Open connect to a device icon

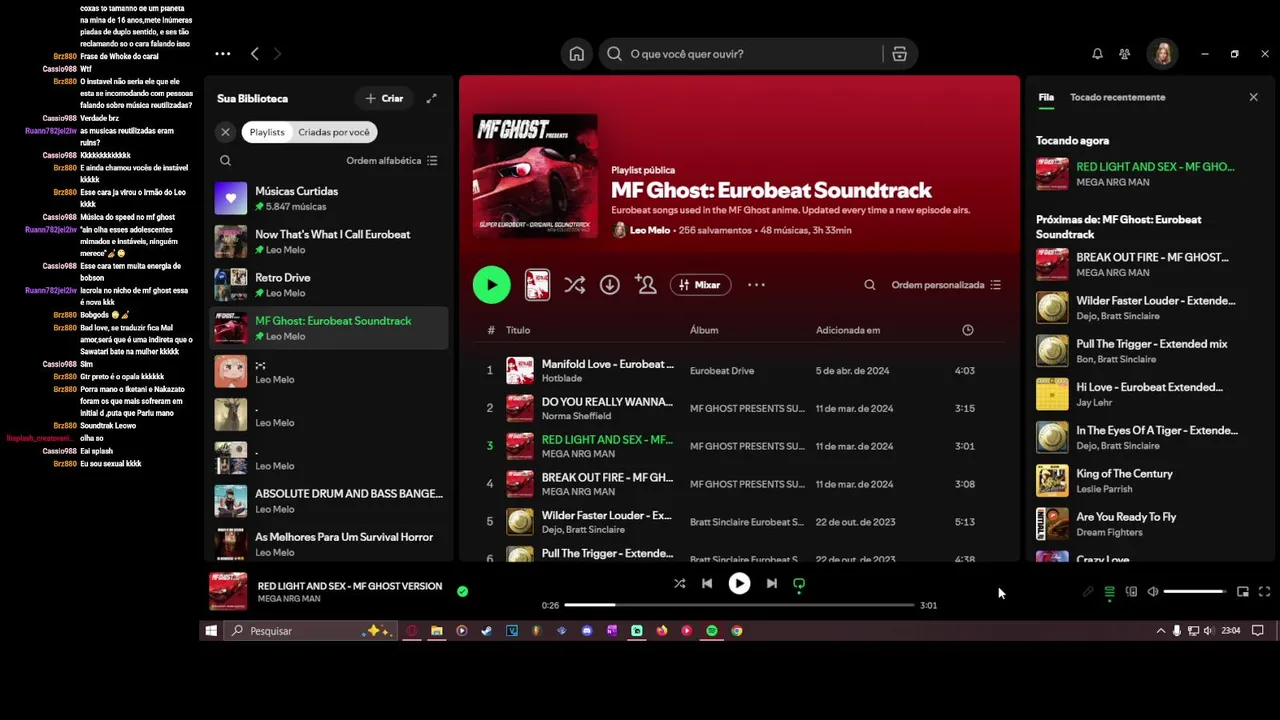[1131, 592]
